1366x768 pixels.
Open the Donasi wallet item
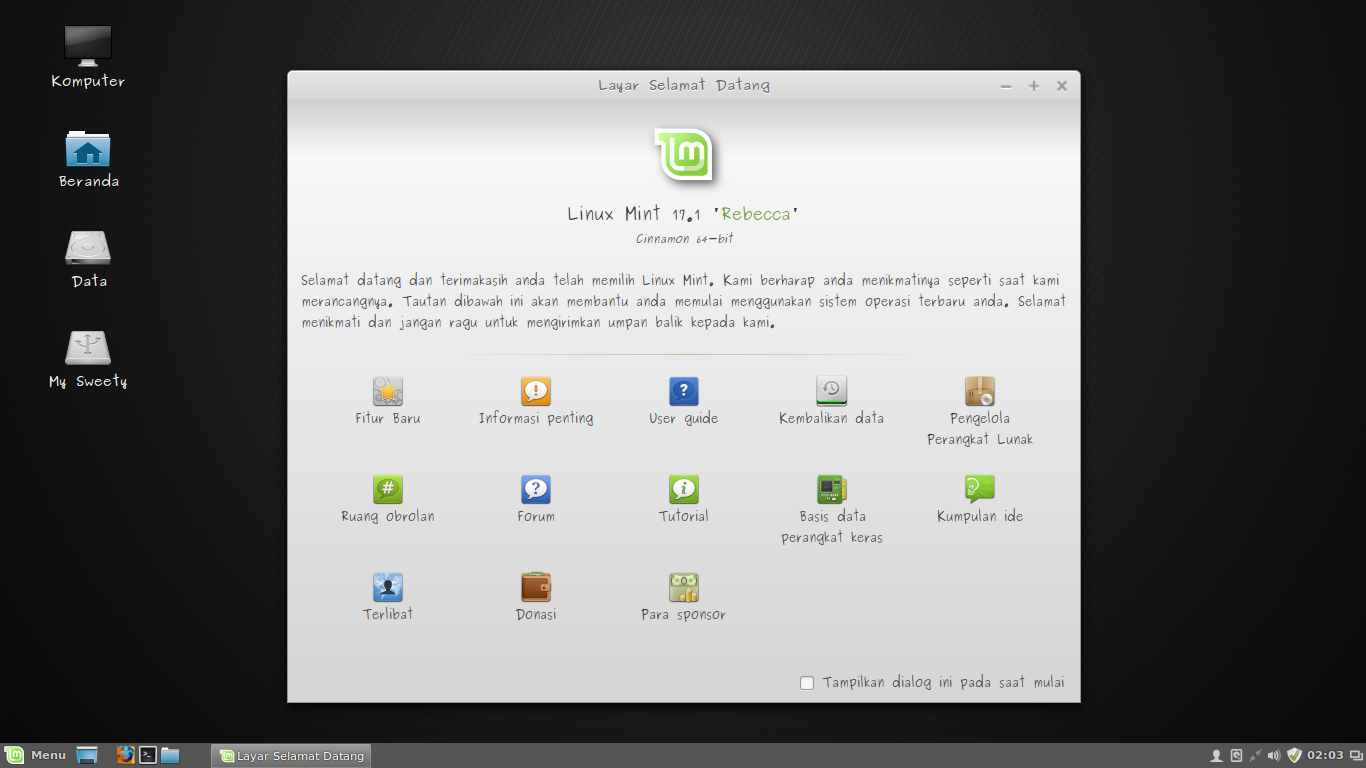pyautogui.click(x=536, y=597)
